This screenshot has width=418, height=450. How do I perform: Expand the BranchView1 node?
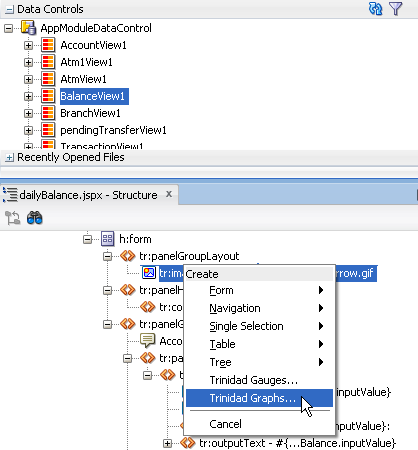[28, 113]
